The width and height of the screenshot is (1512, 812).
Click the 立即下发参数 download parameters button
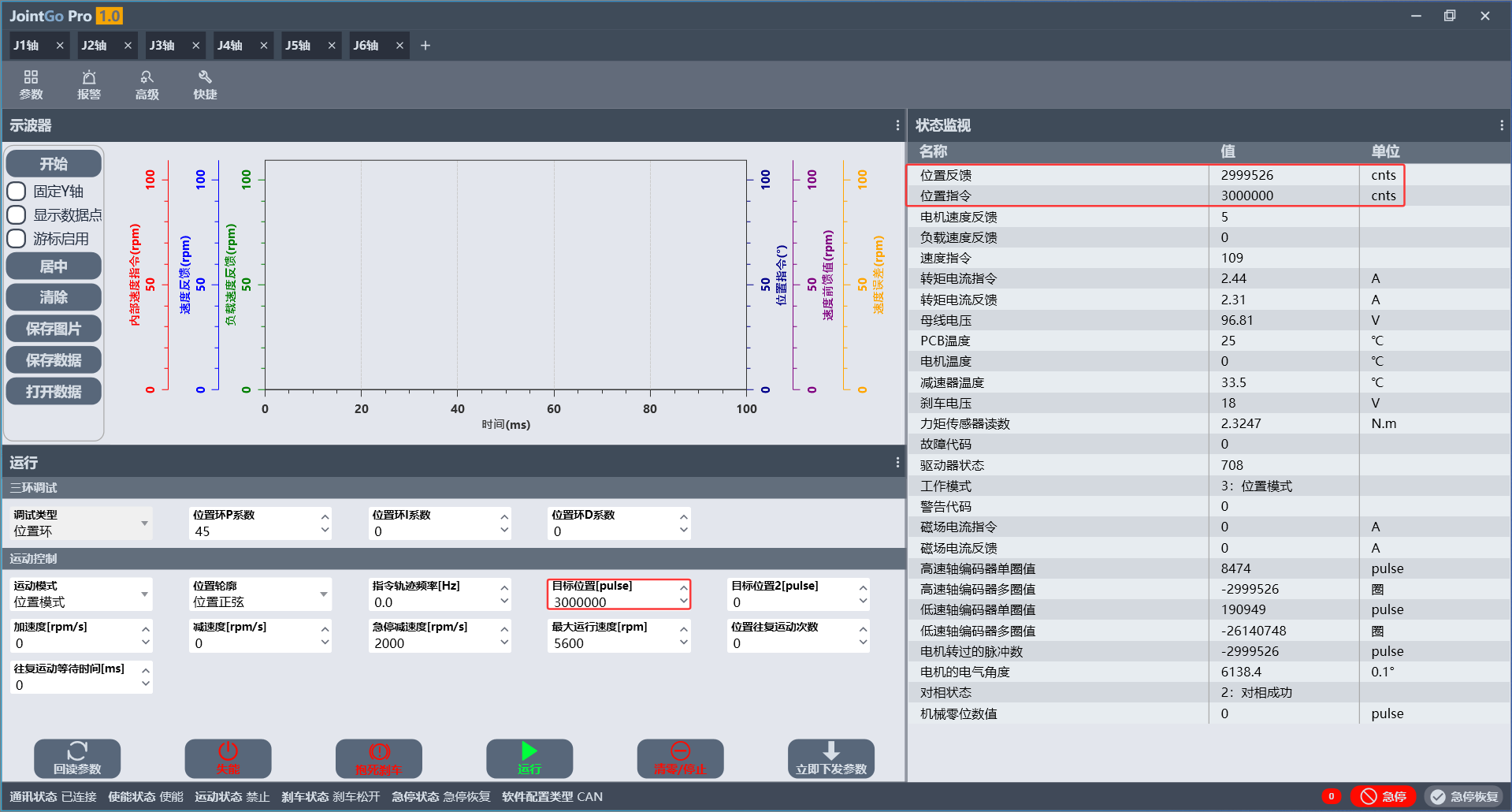point(831,758)
